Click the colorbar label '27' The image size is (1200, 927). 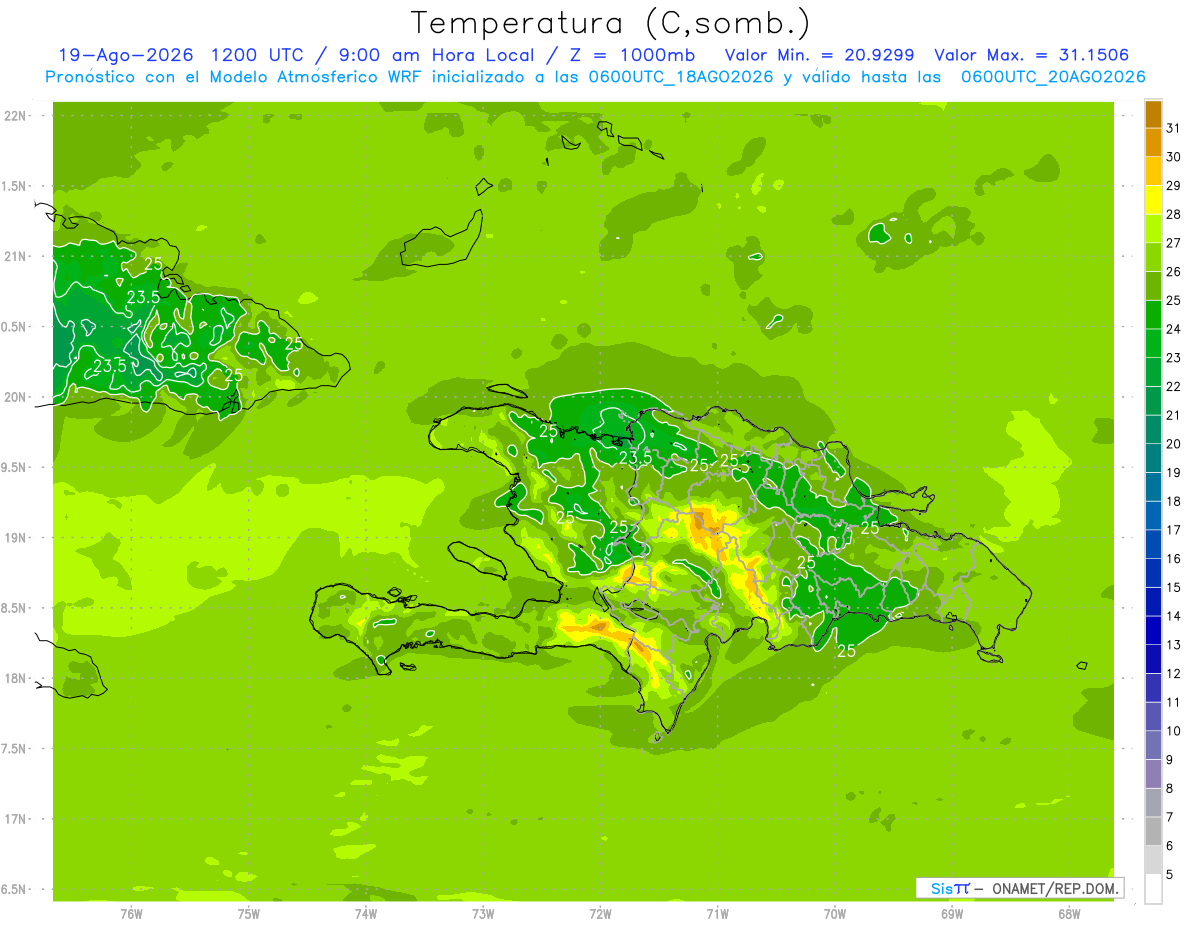[x=1174, y=243]
